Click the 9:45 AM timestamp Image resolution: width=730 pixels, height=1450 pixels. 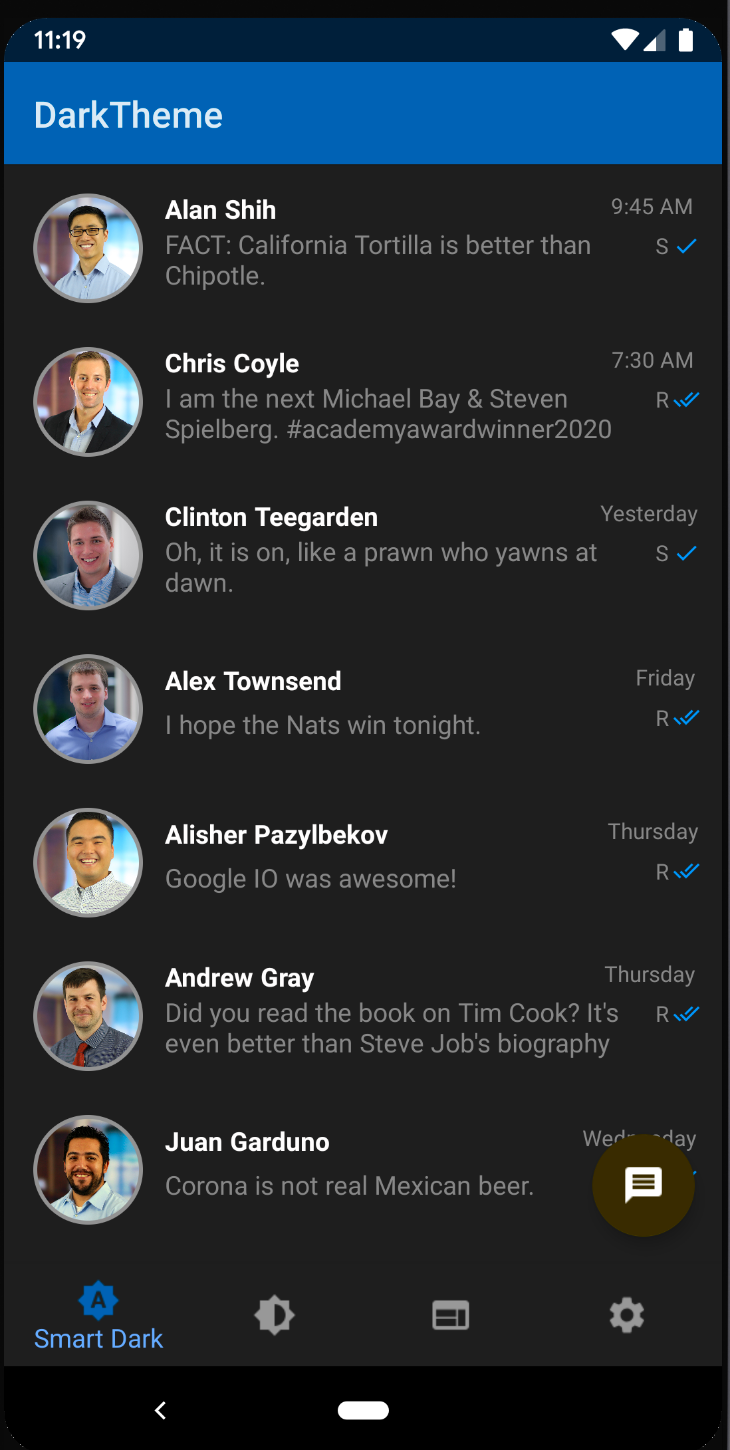pyautogui.click(x=652, y=207)
